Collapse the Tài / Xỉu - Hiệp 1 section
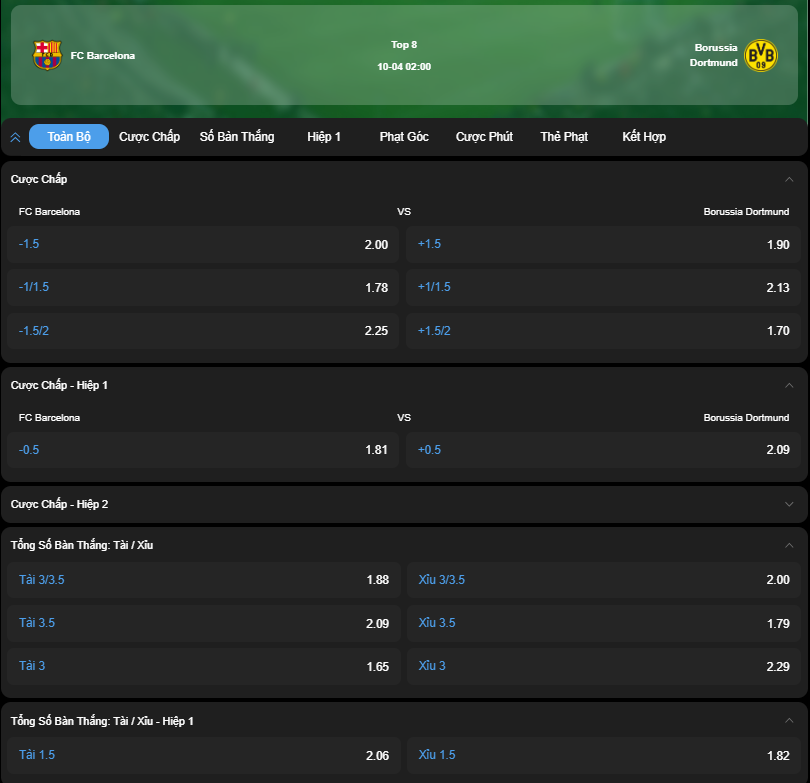This screenshot has height=783, width=810. coord(789,721)
